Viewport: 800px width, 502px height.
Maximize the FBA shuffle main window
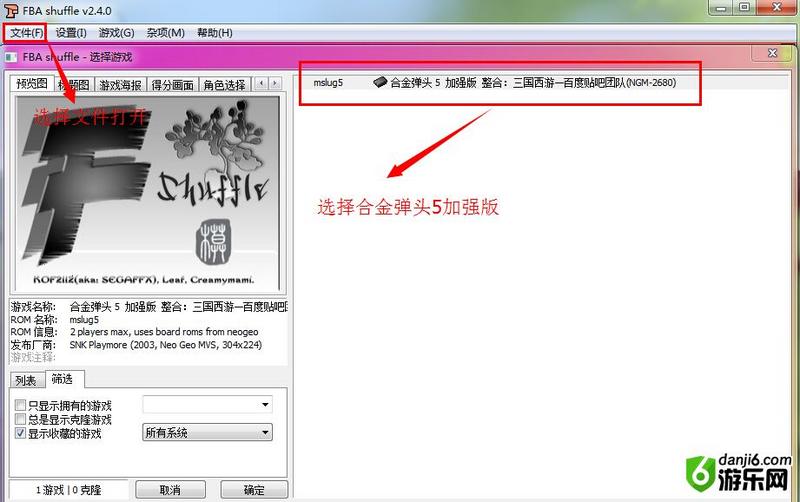[x=744, y=7]
